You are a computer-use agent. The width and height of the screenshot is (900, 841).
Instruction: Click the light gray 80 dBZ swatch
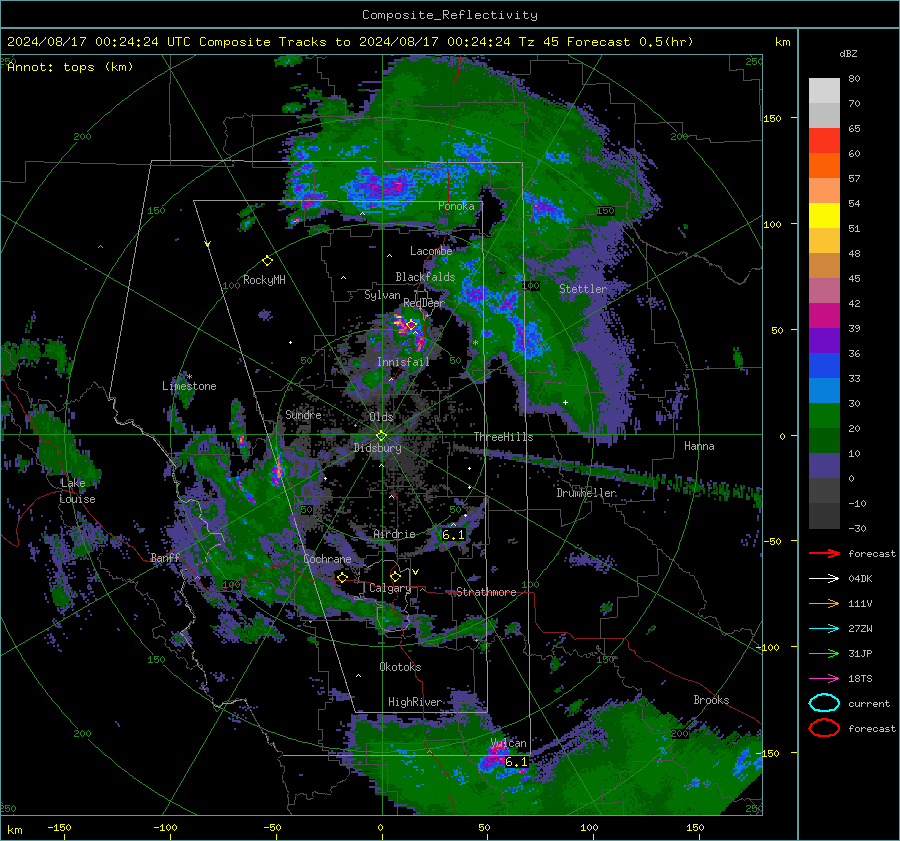click(824, 91)
